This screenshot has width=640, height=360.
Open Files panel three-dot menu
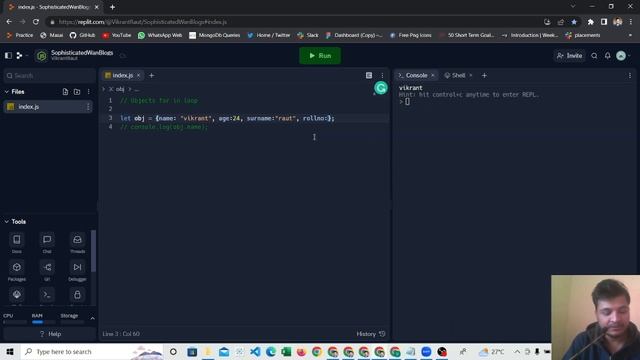(x=89, y=92)
